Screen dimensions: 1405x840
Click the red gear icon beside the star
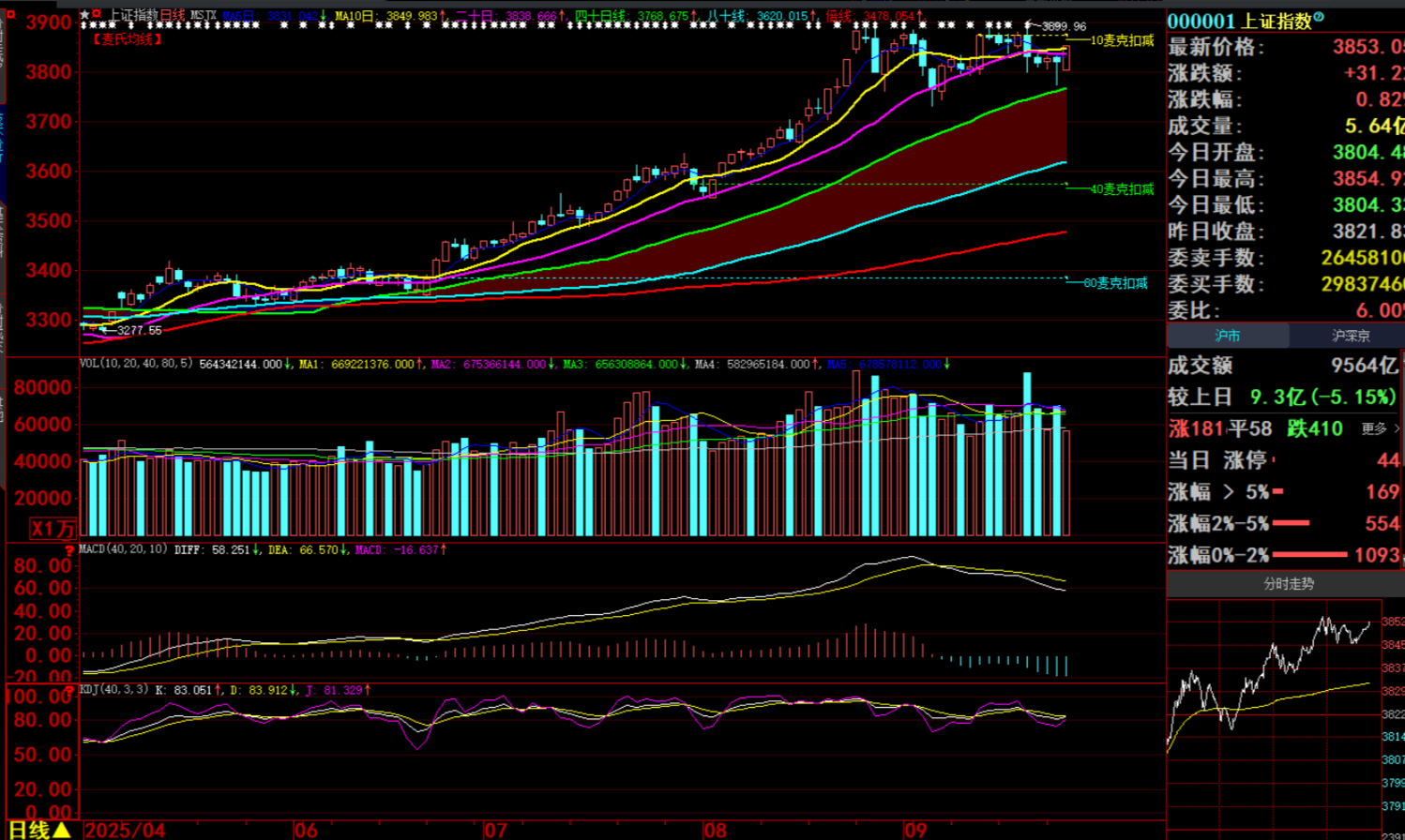(x=96, y=15)
